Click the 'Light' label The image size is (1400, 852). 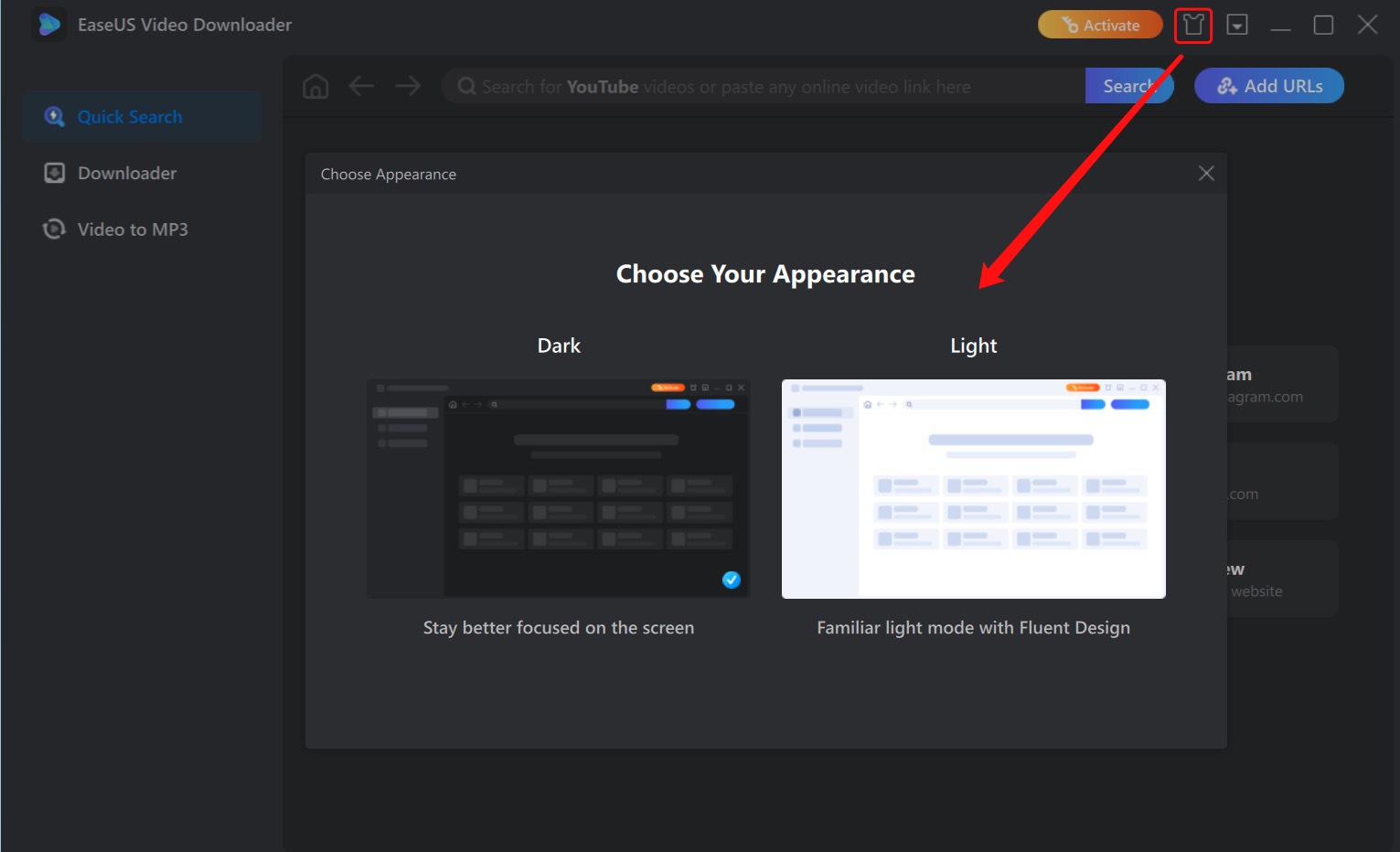coord(974,346)
